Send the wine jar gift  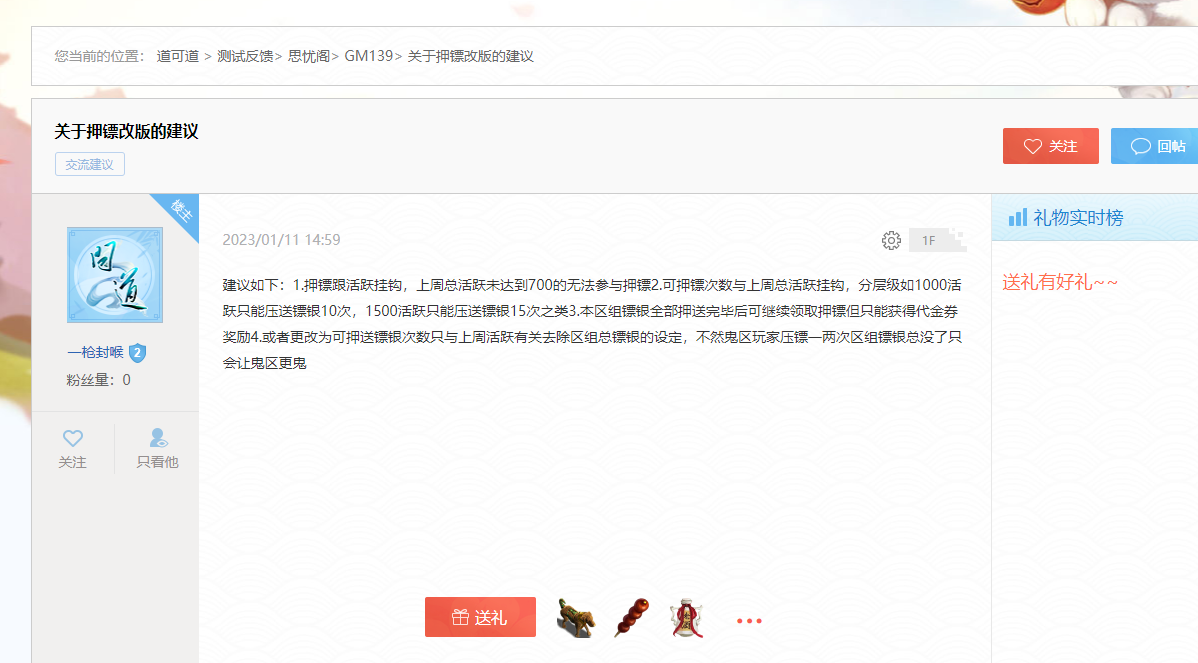click(x=687, y=617)
